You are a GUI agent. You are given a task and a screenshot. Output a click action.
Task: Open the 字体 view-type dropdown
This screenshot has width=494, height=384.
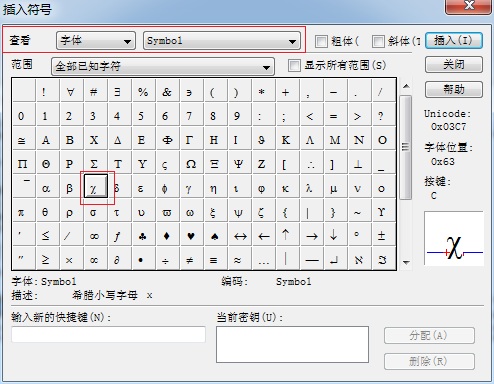point(96,41)
